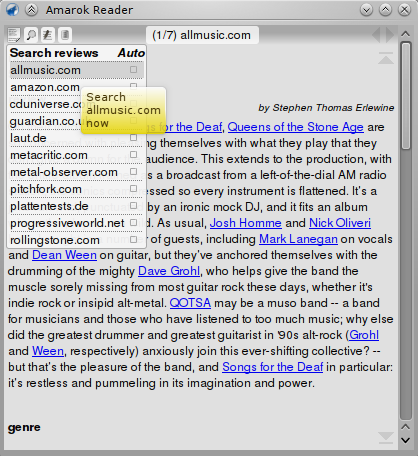The image size is (418, 456).
Task: Toggle auto checkbox for allmusic.com
Action: tap(134, 69)
